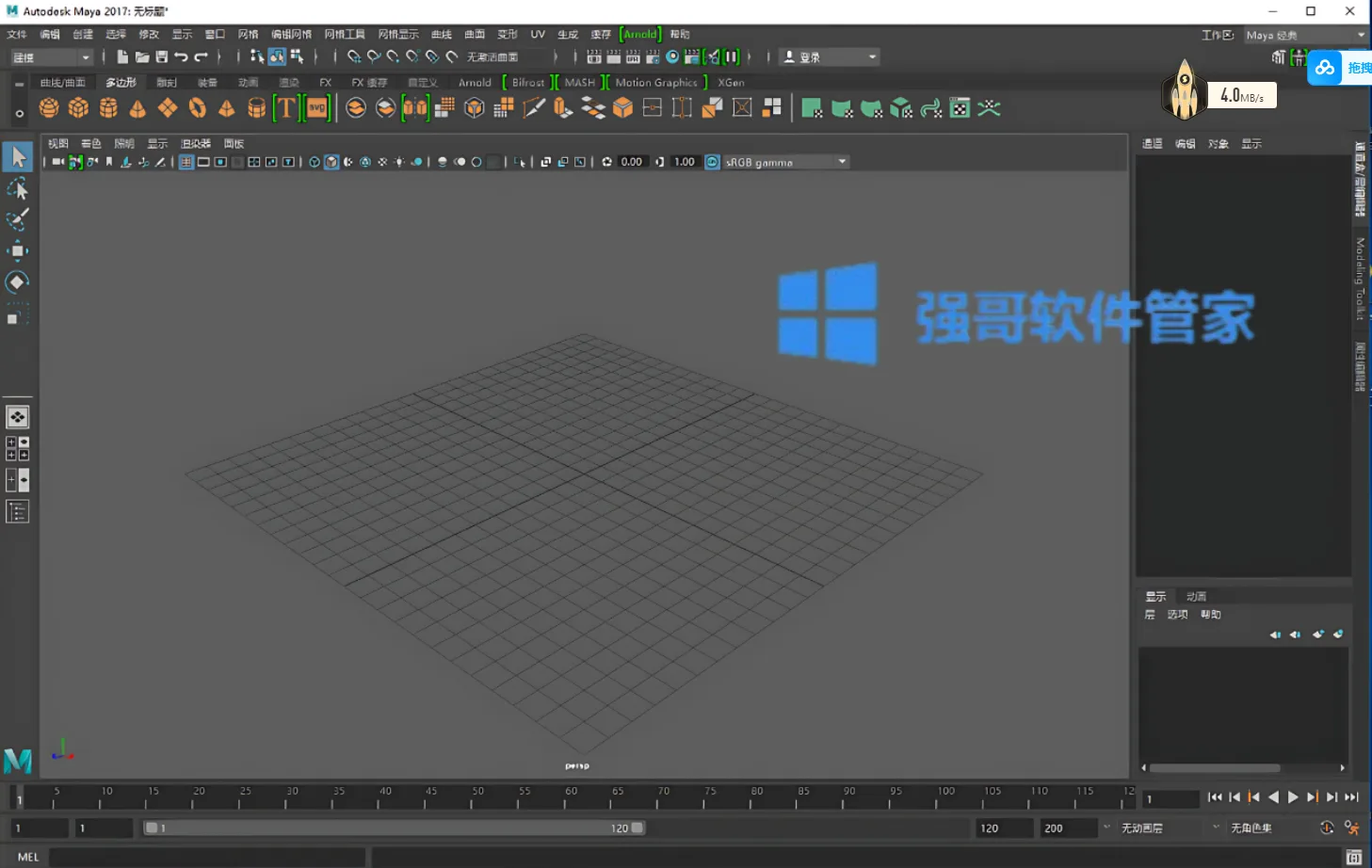The width and height of the screenshot is (1372, 868).
Task: Activate the Move tool
Action: (18, 250)
